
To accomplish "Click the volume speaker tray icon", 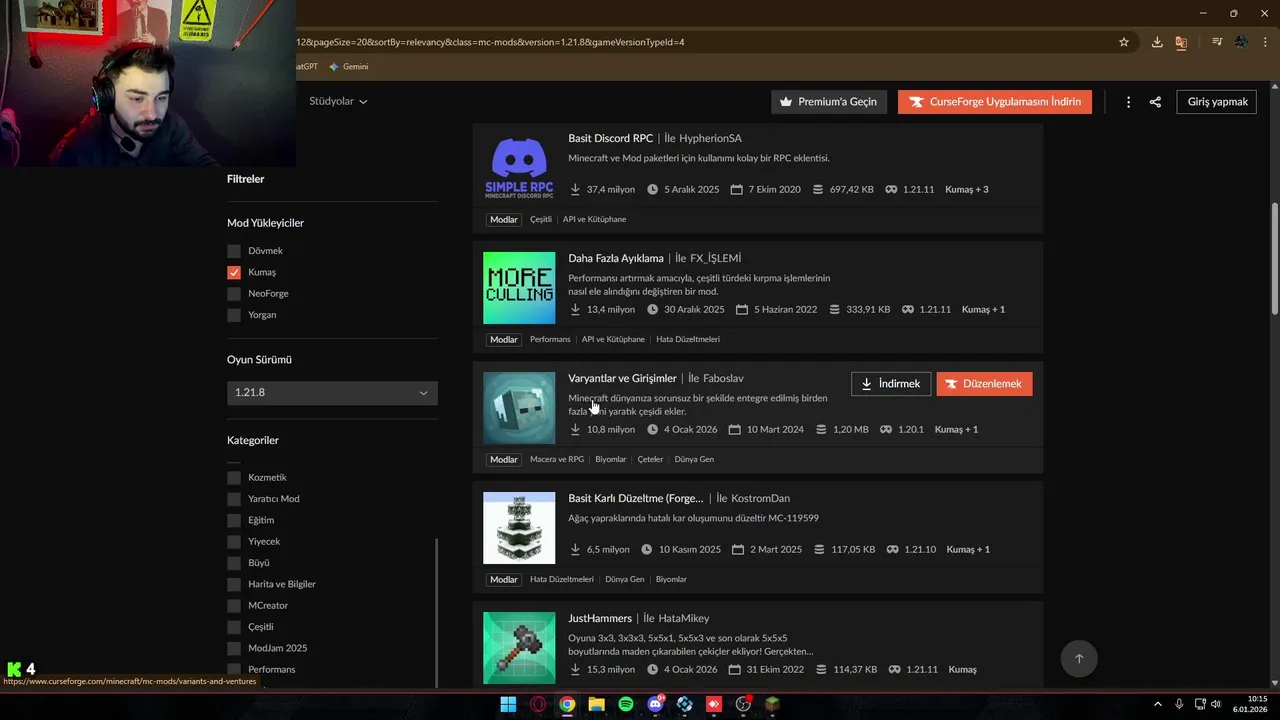I will coord(1215,704).
